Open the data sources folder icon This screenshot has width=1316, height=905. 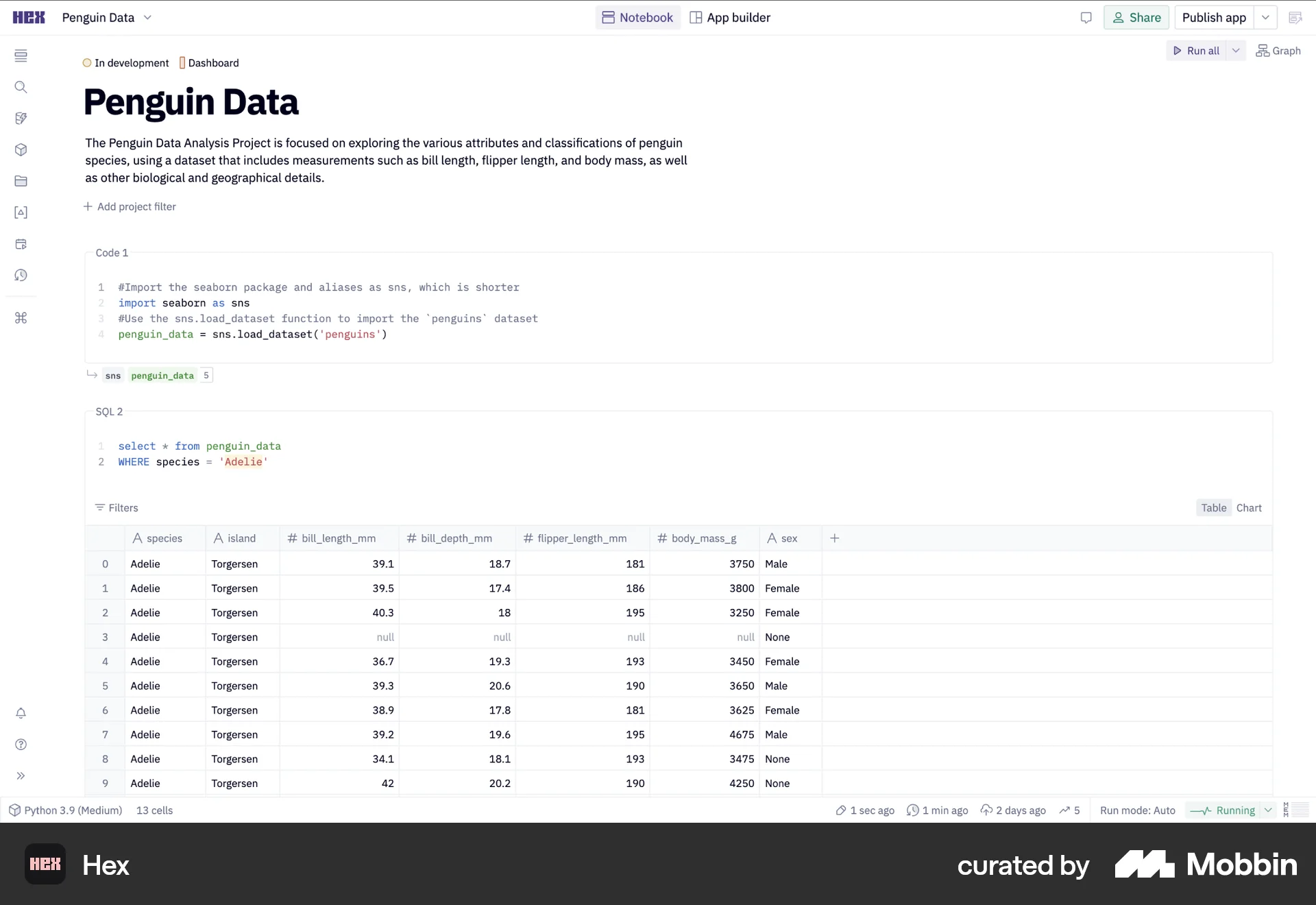coord(21,181)
